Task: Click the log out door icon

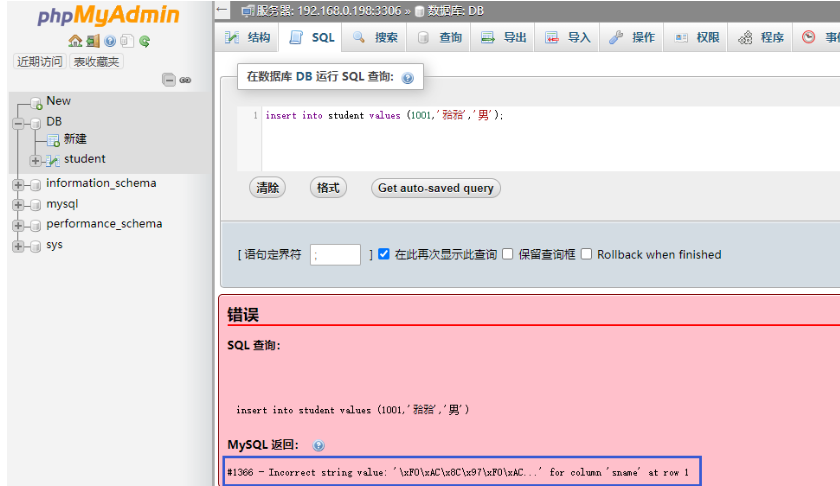Action: [x=93, y=41]
